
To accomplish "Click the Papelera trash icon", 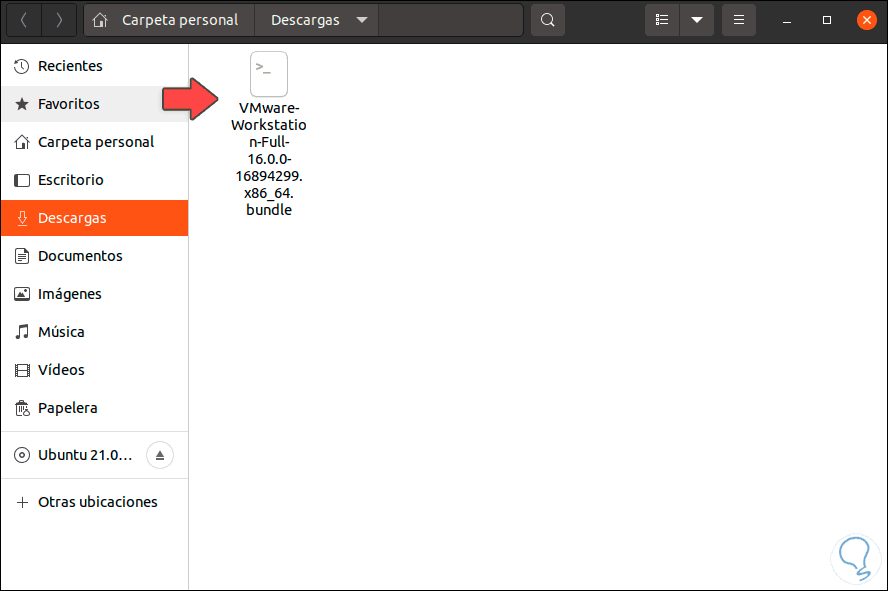I will point(22,408).
